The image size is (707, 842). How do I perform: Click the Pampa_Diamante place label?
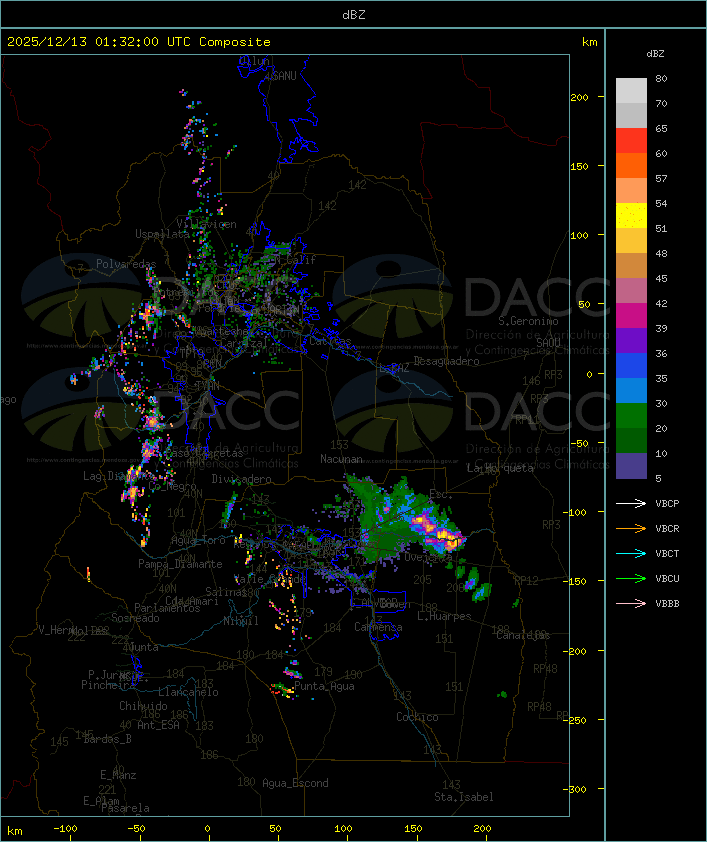[x=180, y=564]
